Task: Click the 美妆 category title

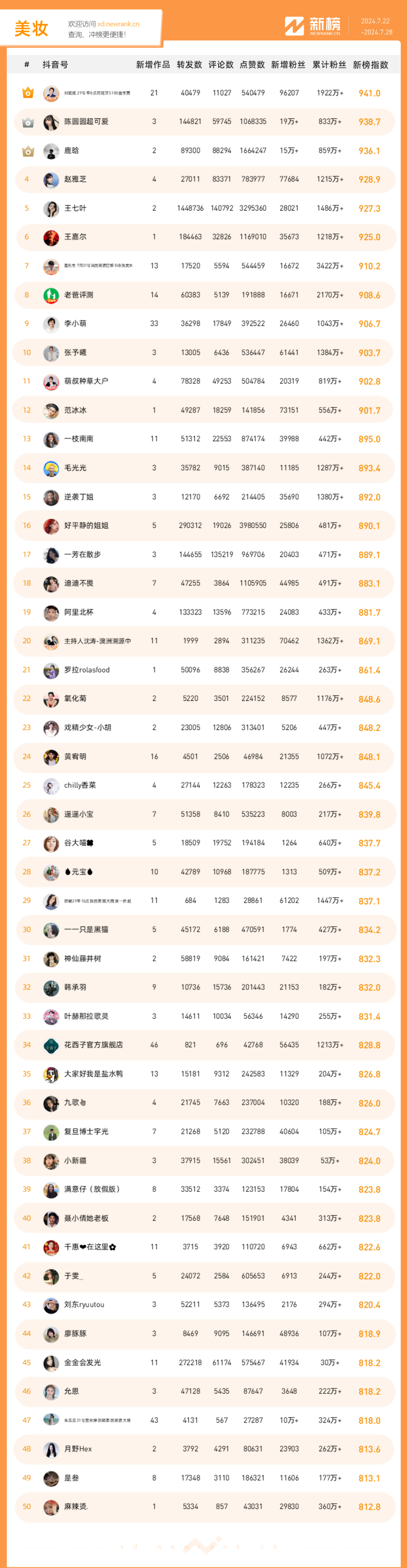Action: point(31,29)
